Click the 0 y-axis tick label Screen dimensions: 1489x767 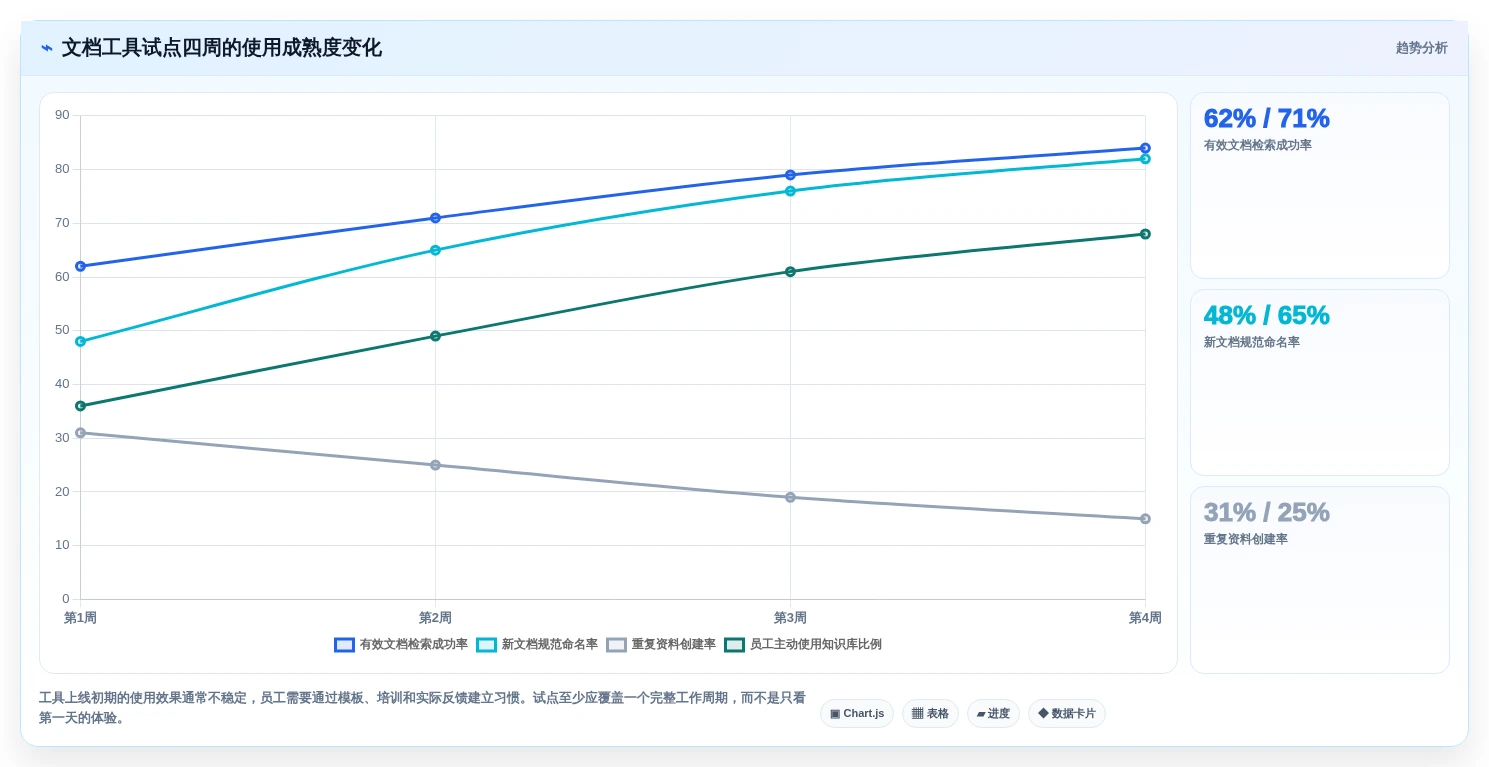point(66,599)
